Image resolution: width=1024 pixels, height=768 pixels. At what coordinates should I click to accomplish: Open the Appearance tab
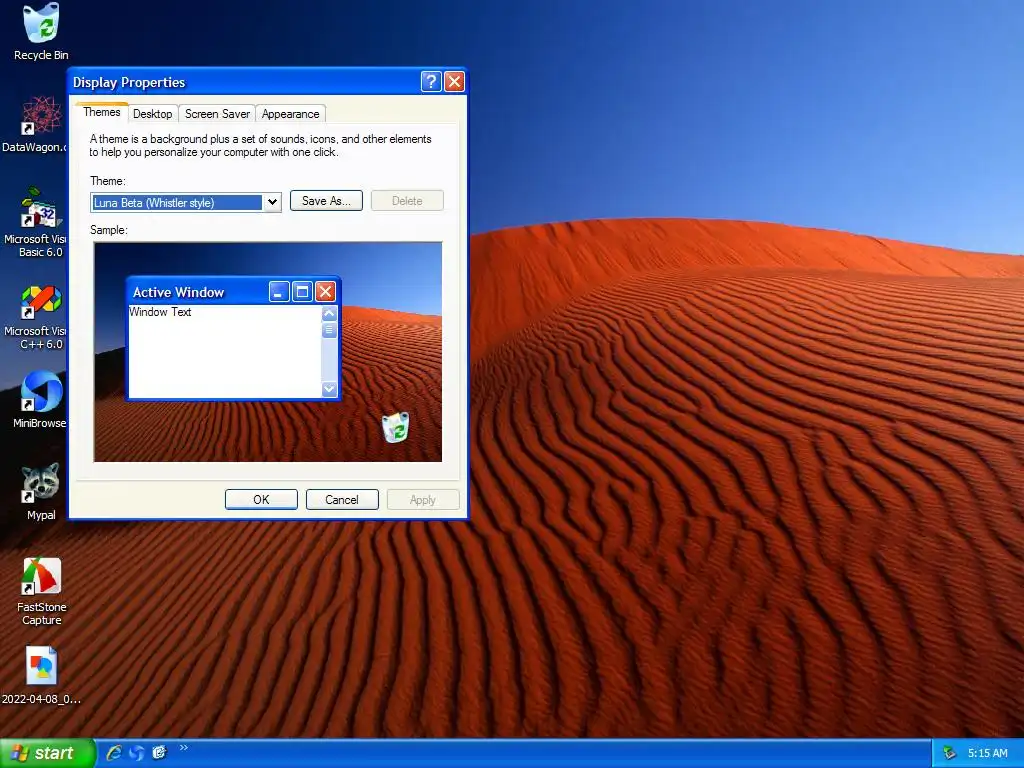click(290, 114)
